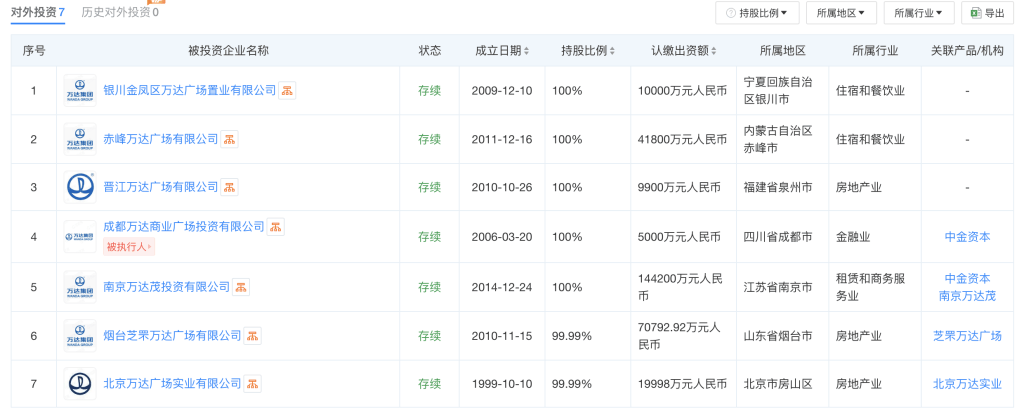Screen dimensions: 1024x413
Task: Sort by the 认缴出资额 column header
Action: [x=685, y=50]
